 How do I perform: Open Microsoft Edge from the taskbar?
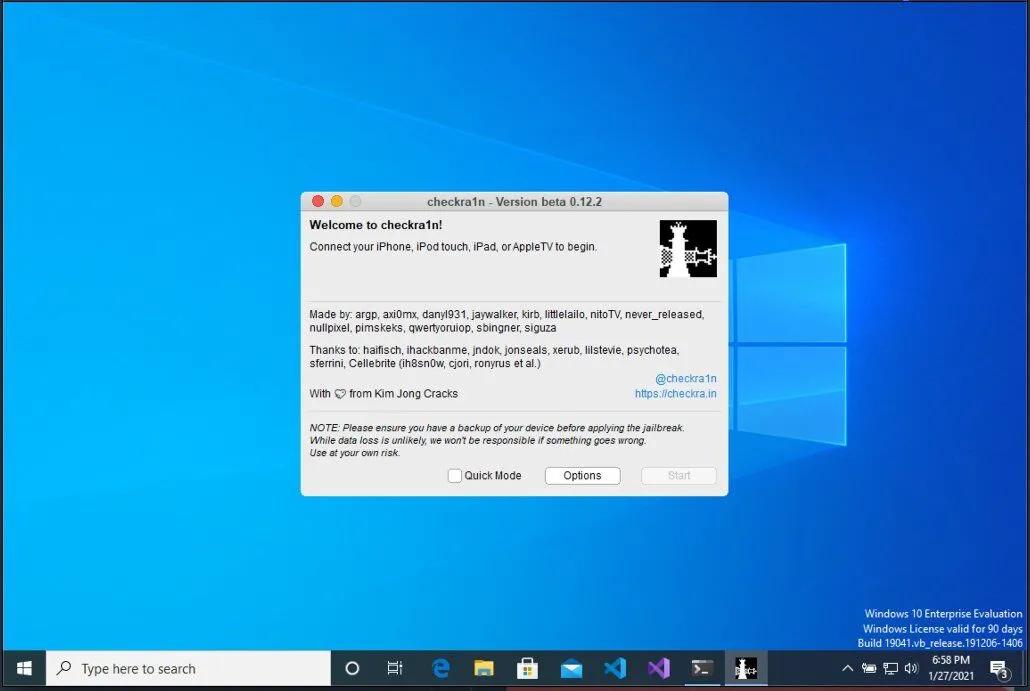click(x=440, y=668)
